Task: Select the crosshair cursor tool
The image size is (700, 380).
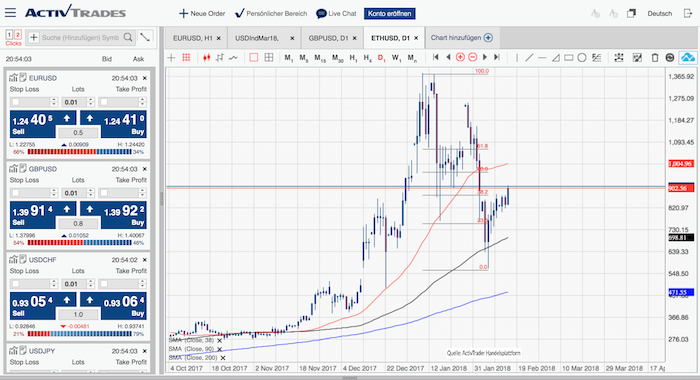Action: [x=171, y=58]
